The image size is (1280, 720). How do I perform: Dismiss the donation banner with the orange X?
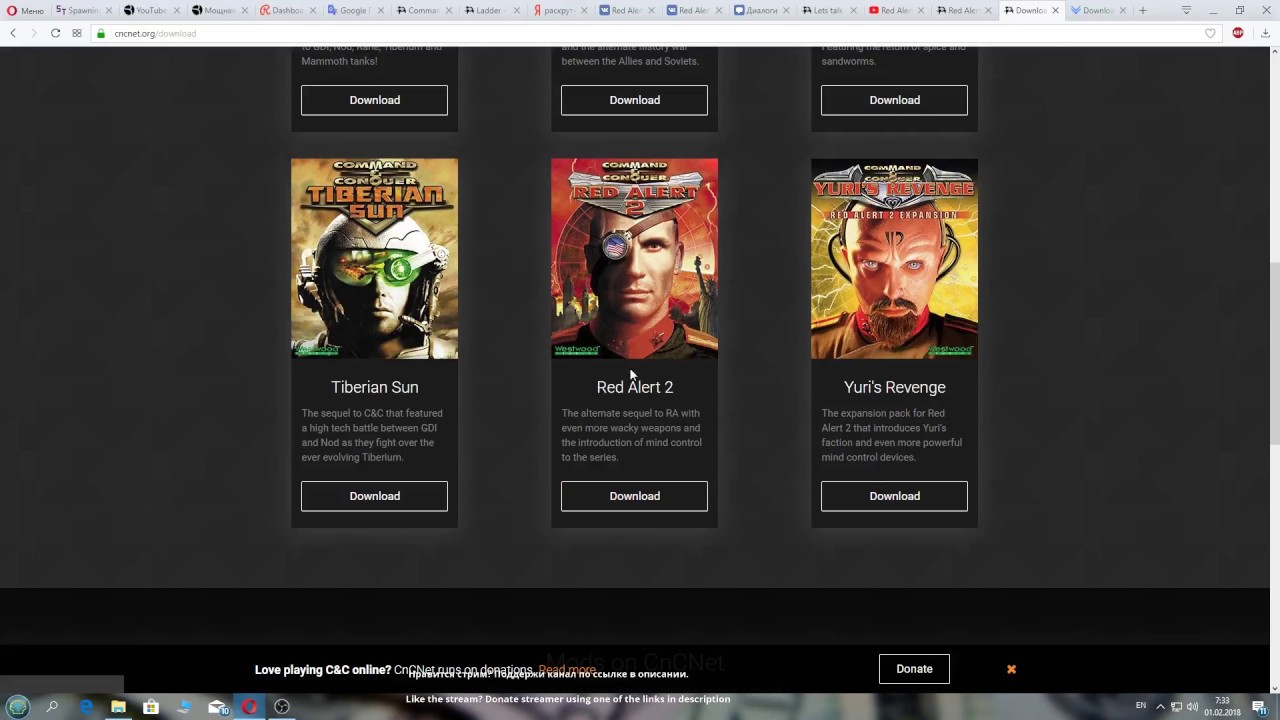[1011, 669]
